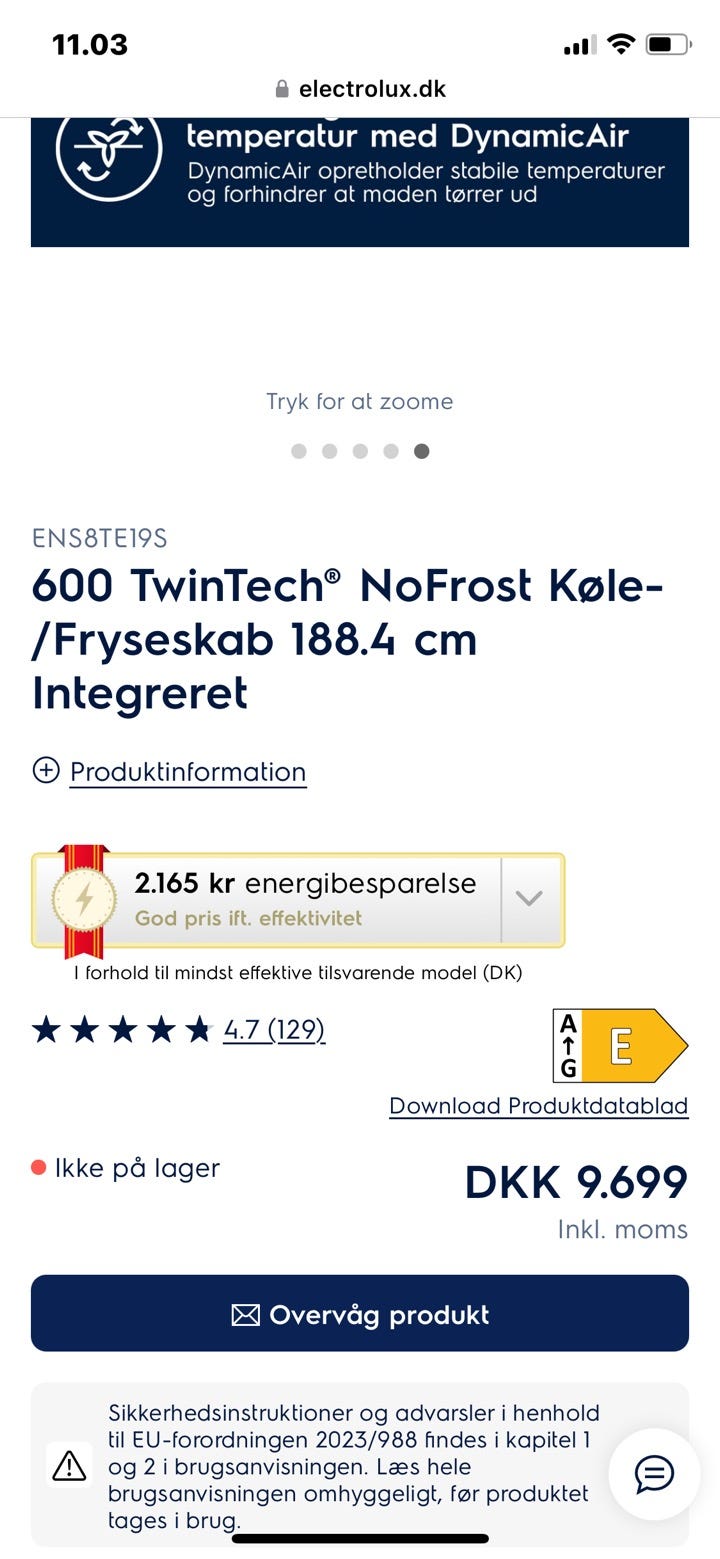
Task: Expand the energibesparelse chevron dropdown
Action: [529, 898]
